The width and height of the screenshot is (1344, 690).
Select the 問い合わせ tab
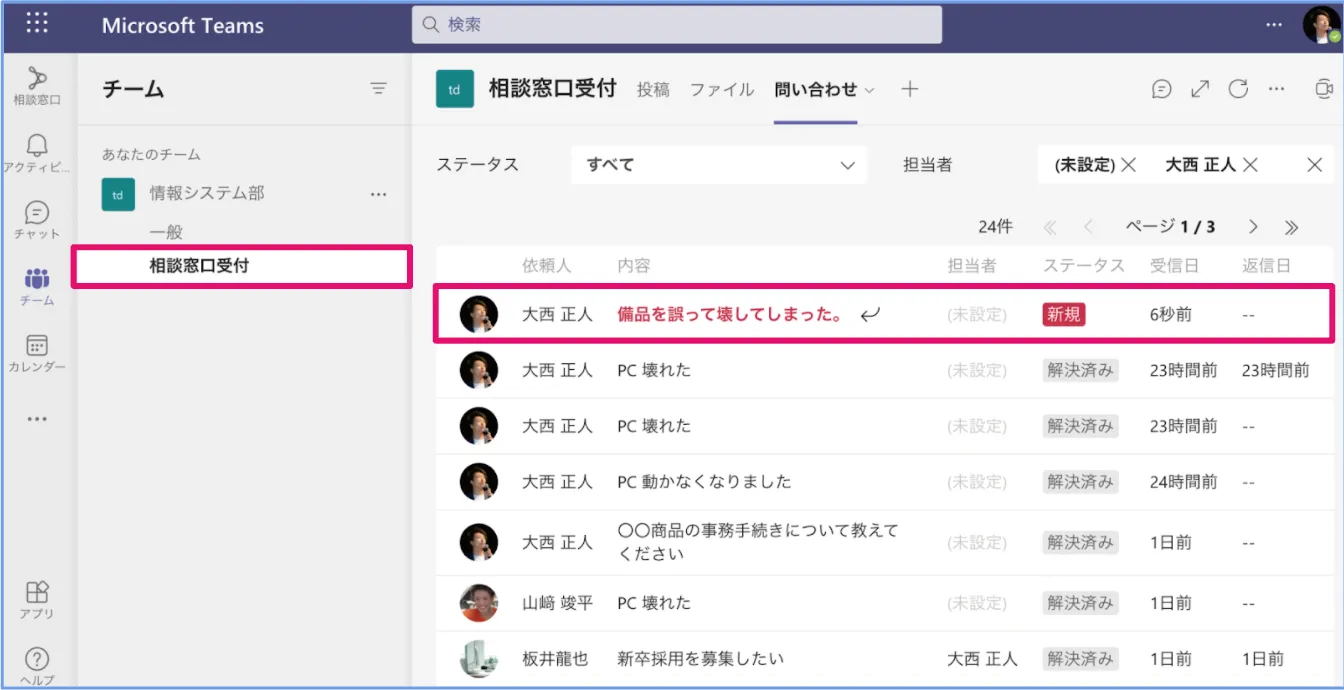point(816,89)
